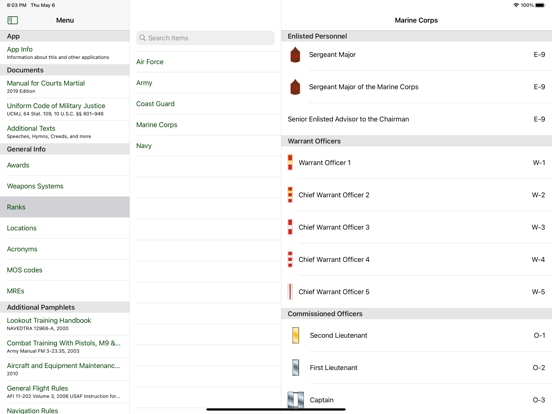Click the Captain double bar insignia
Screen dimensions: 552x414
click(x=295, y=400)
